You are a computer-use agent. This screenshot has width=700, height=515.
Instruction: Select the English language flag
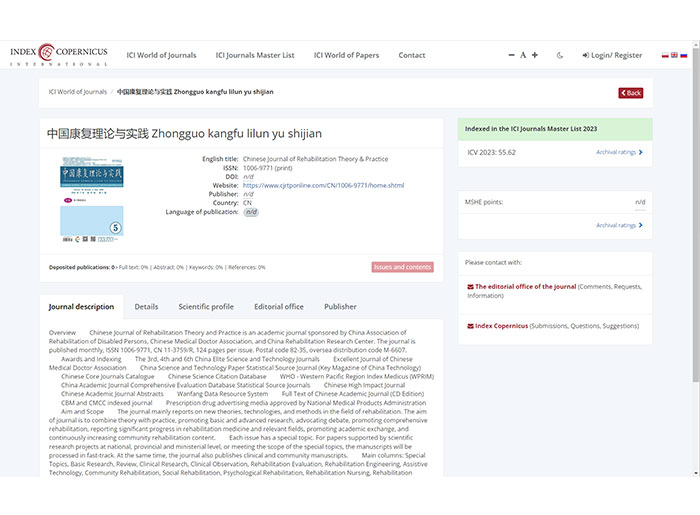[x=674, y=55]
